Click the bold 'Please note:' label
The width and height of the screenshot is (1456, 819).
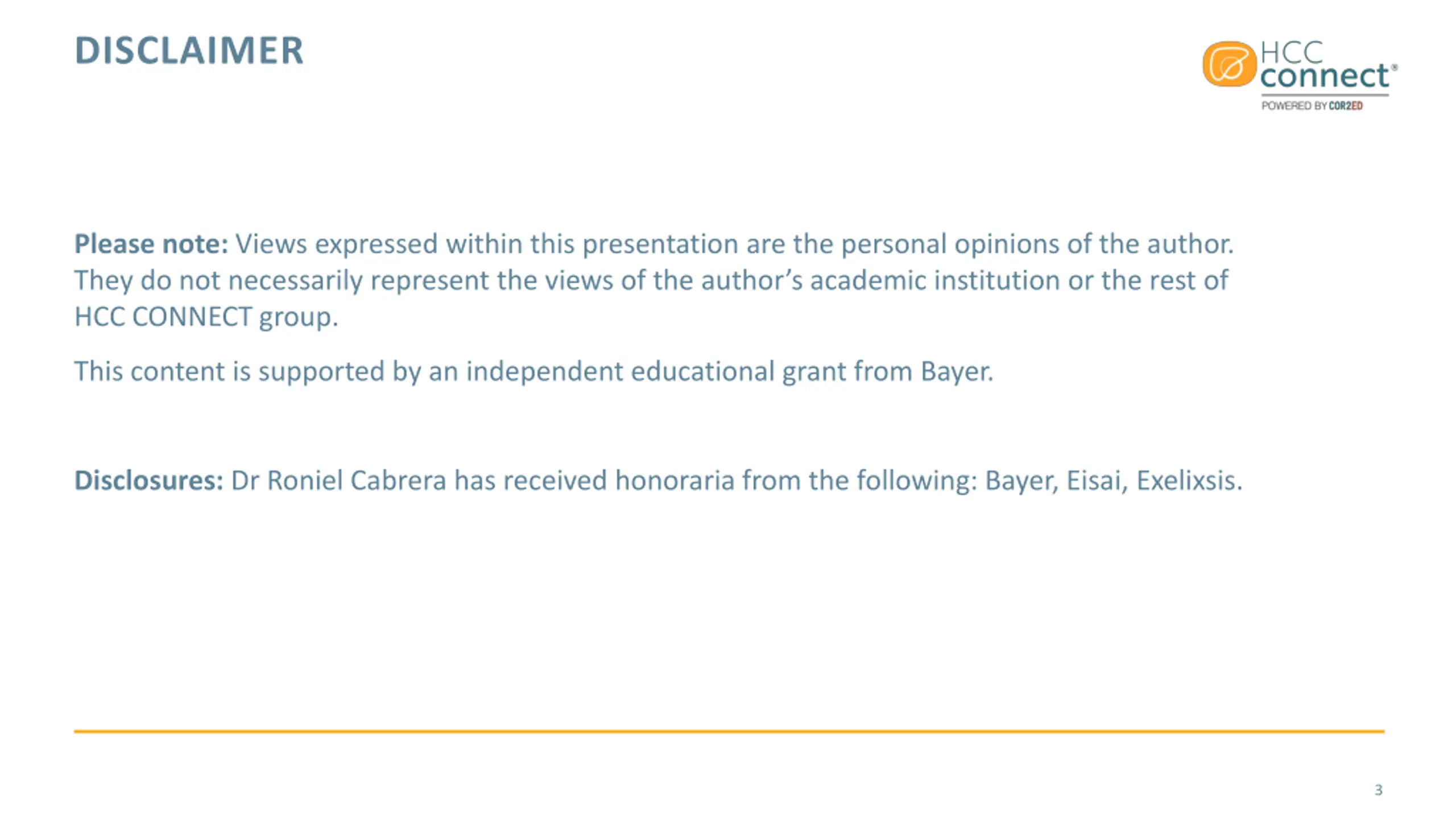(151, 244)
